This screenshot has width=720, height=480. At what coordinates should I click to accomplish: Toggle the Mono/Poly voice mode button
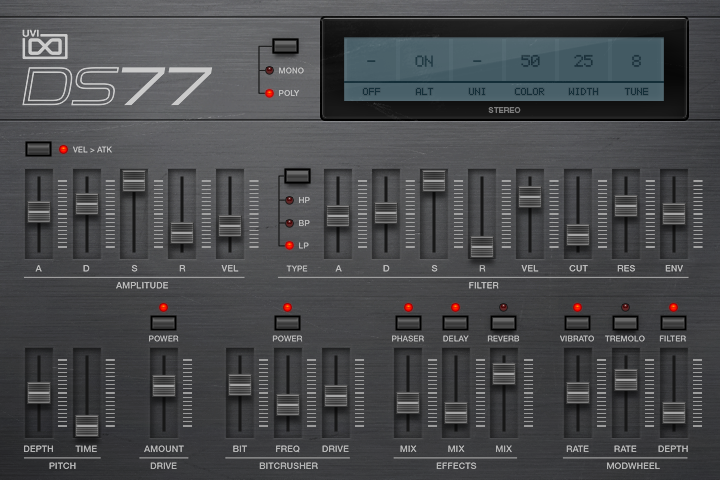285,46
